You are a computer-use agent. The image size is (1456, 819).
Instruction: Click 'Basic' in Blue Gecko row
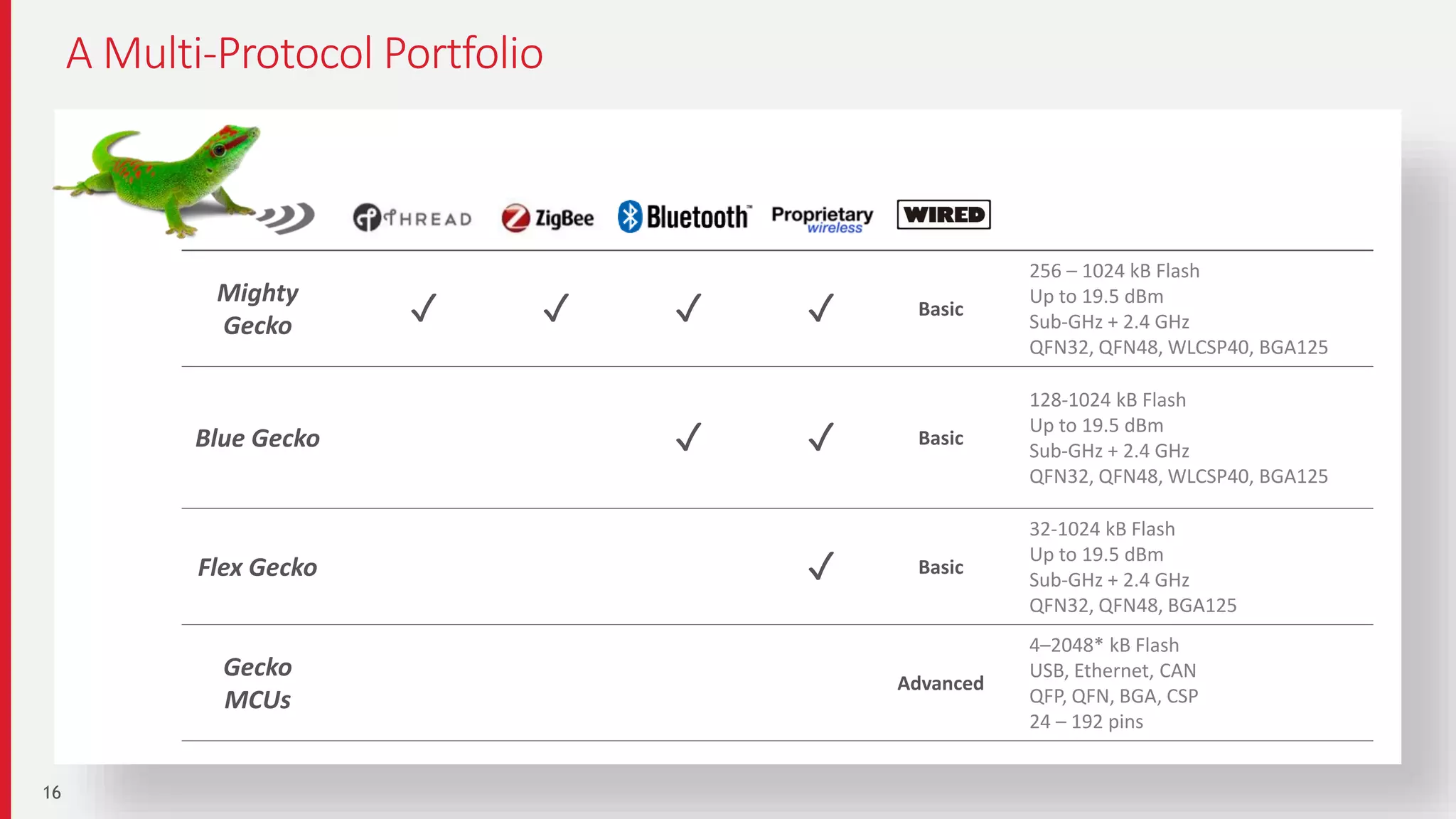click(941, 438)
